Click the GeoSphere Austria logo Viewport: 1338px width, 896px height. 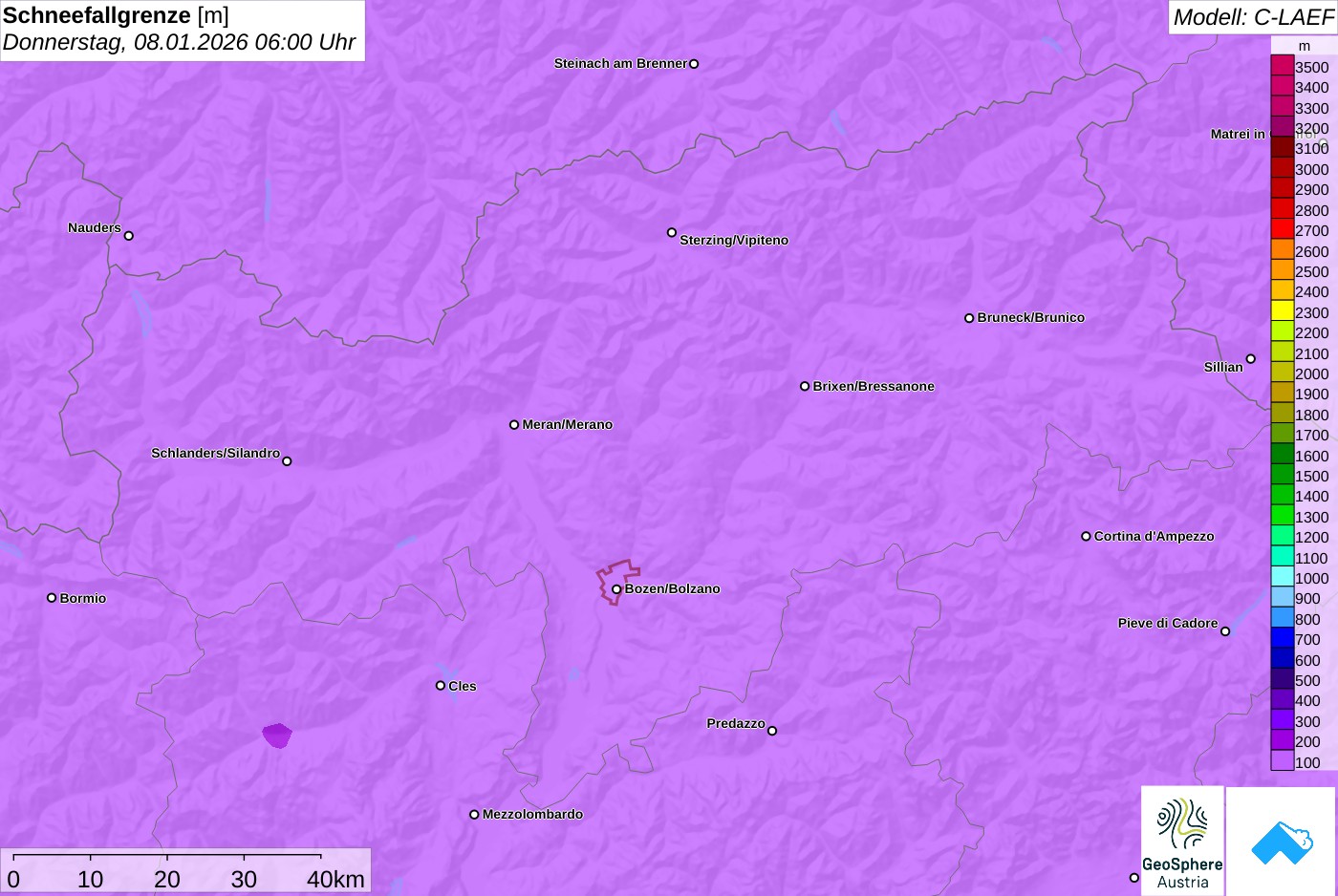(x=1182, y=841)
